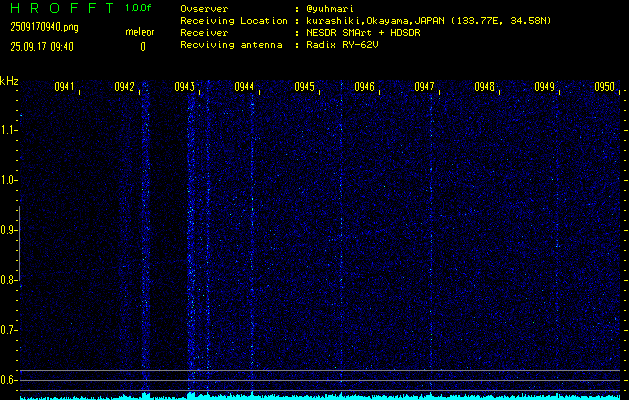Select the filename 2509170940.png
The image size is (629, 400).
click(x=45, y=28)
